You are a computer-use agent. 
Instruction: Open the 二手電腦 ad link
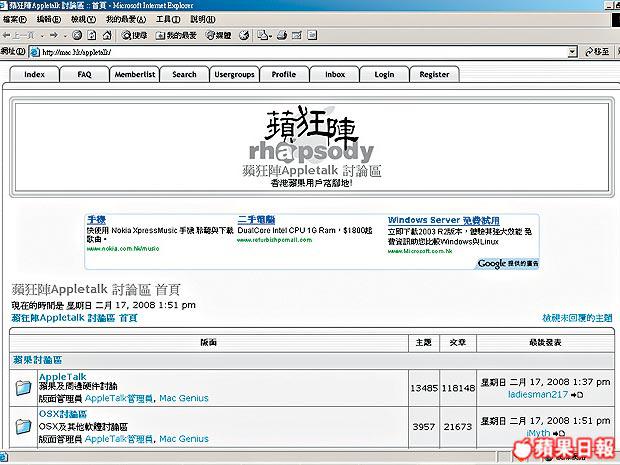(x=256, y=220)
